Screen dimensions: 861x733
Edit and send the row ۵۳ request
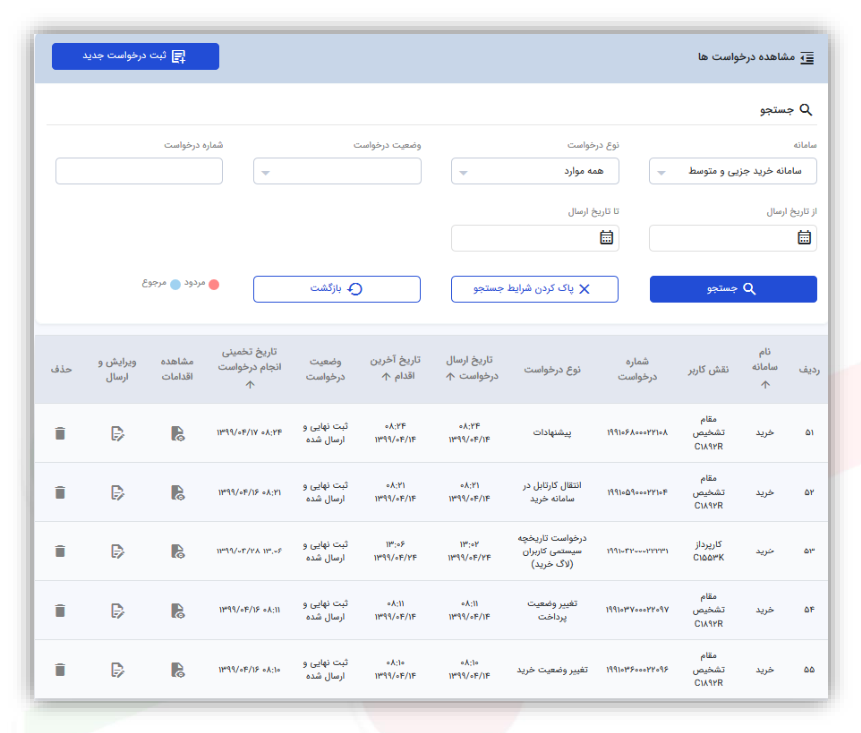(x=118, y=551)
